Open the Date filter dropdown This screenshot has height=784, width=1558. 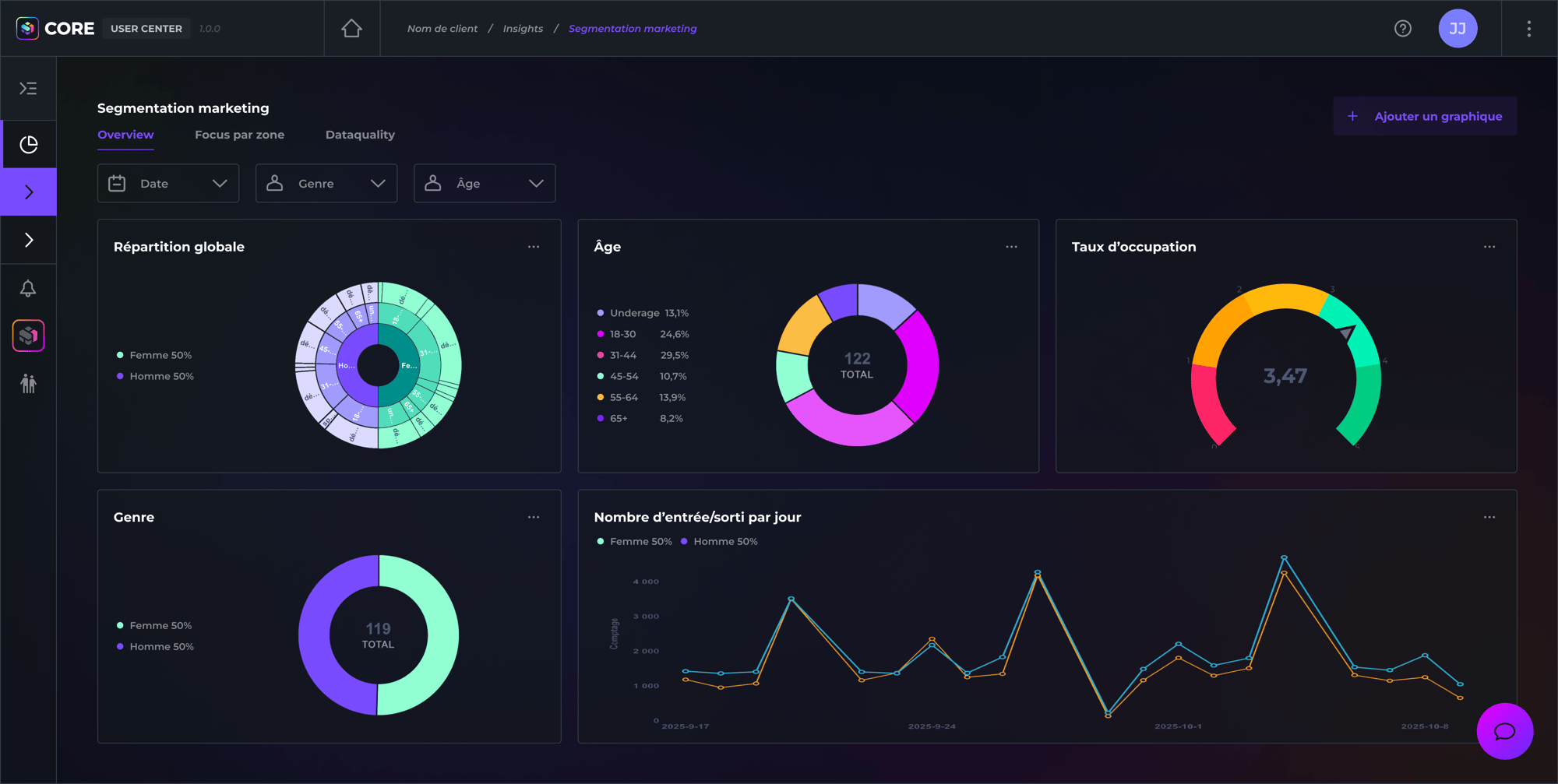pyautogui.click(x=167, y=184)
